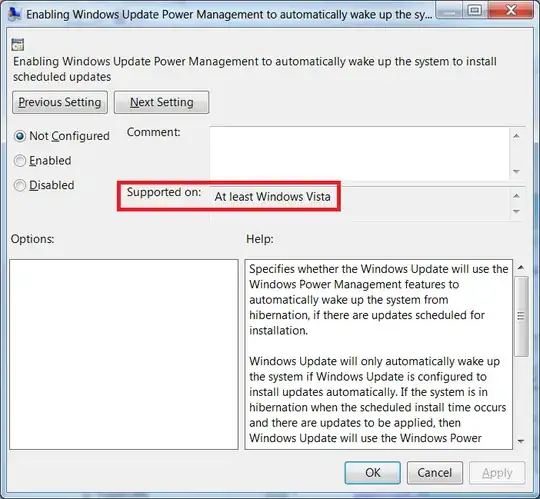
Task: Click the Help text about hibernation
Action: click(x=378, y=300)
